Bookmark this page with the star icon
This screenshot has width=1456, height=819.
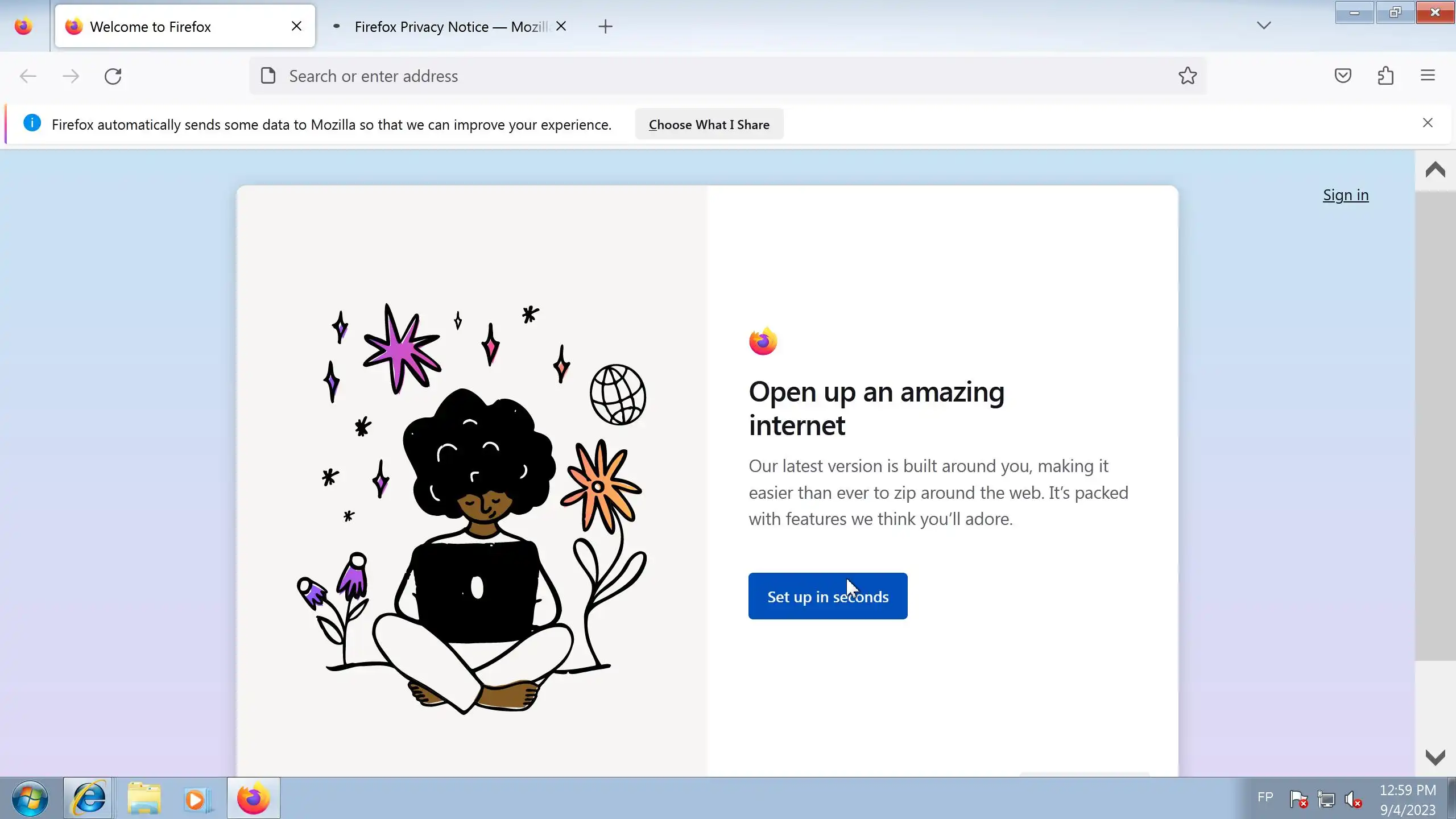pyautogui.click(x=1187, y=76)
